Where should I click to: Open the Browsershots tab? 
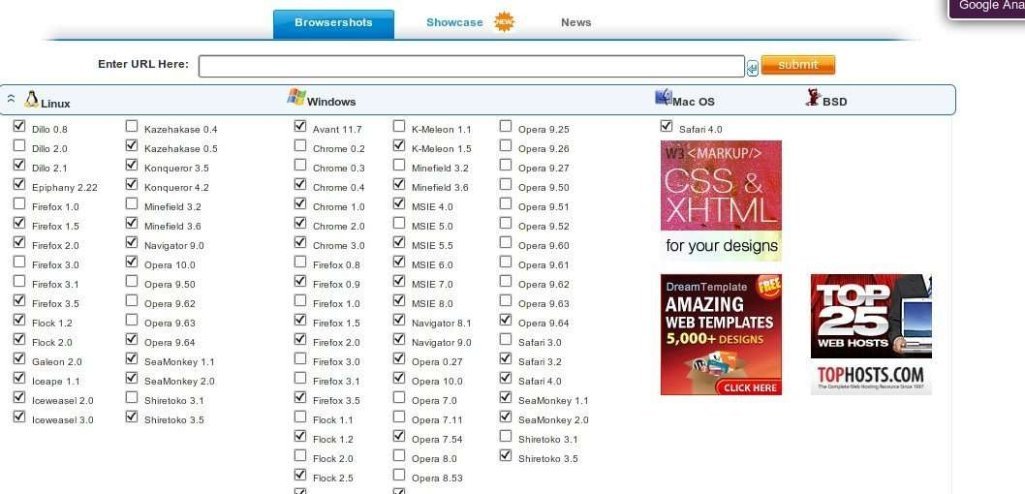coord(333,24)
